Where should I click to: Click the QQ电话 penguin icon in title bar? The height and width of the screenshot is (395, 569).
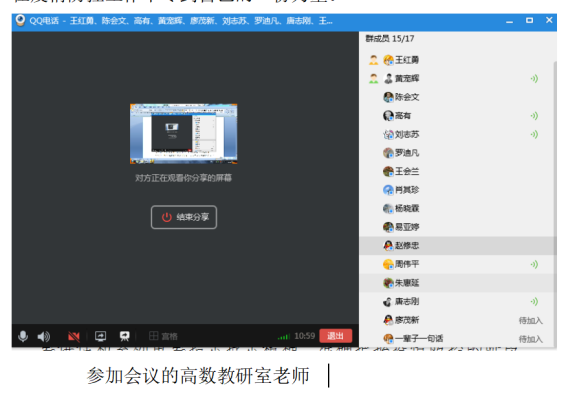[x=20, y=20]
